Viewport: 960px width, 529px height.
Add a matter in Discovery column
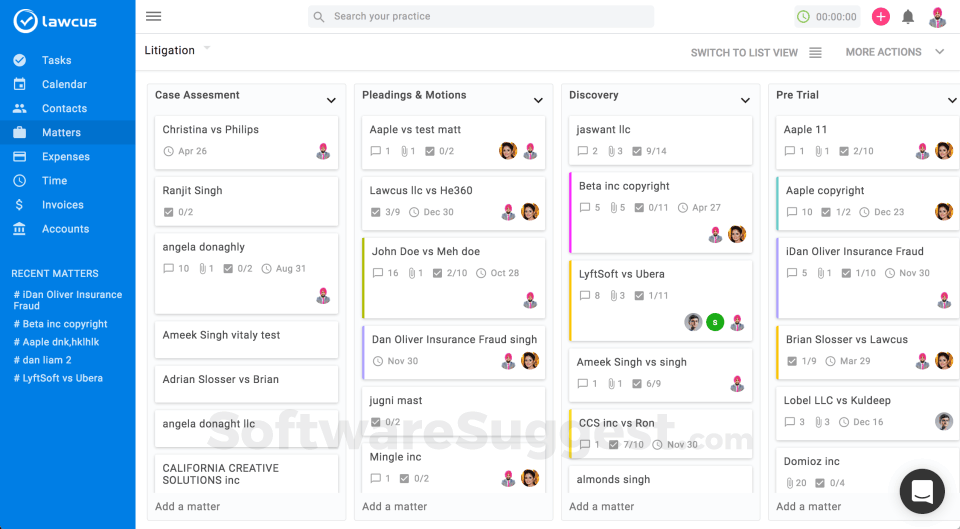tap(602, 506)
